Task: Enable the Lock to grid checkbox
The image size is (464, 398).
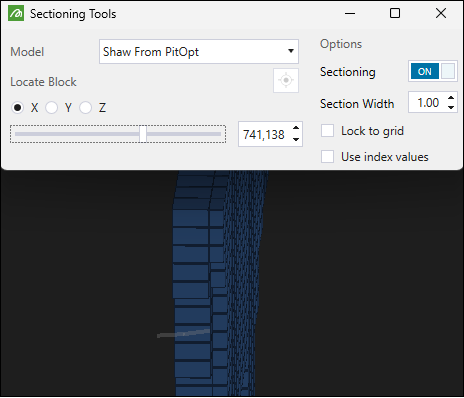Action: [327, 131]
